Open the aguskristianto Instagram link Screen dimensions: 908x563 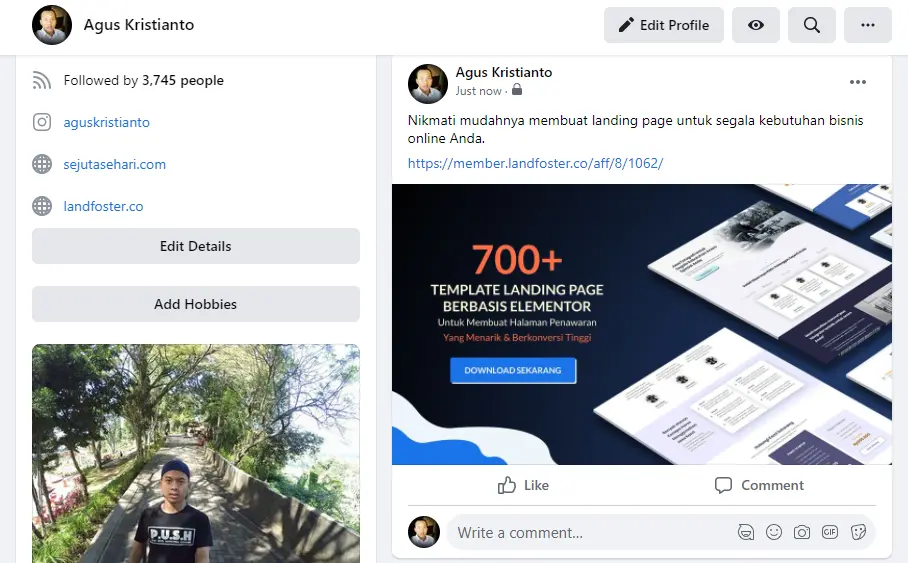point(106,122)
